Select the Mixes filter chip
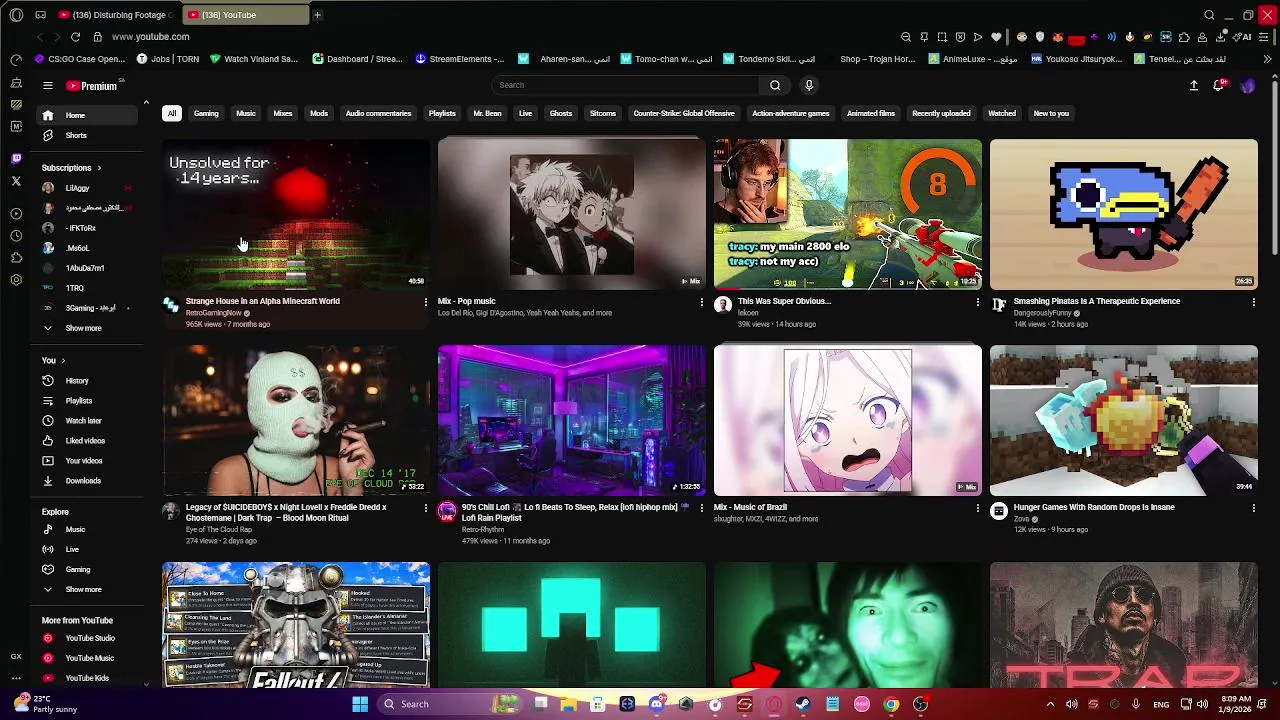Screen dimensions: 1280x720 [x=283, y=113]
